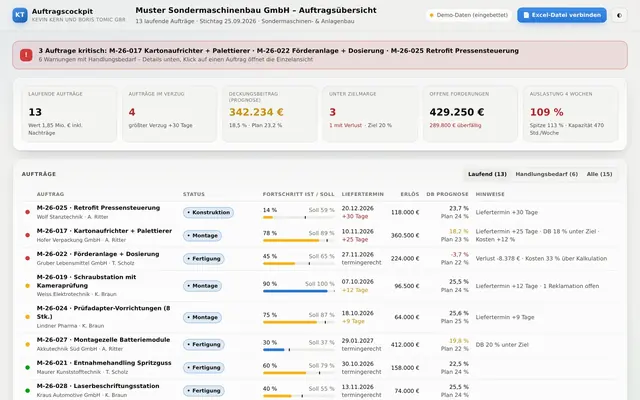Screen dimensions: 640x400
Task: Open Aufträge im Verzug KPI card
Action: 169,114
